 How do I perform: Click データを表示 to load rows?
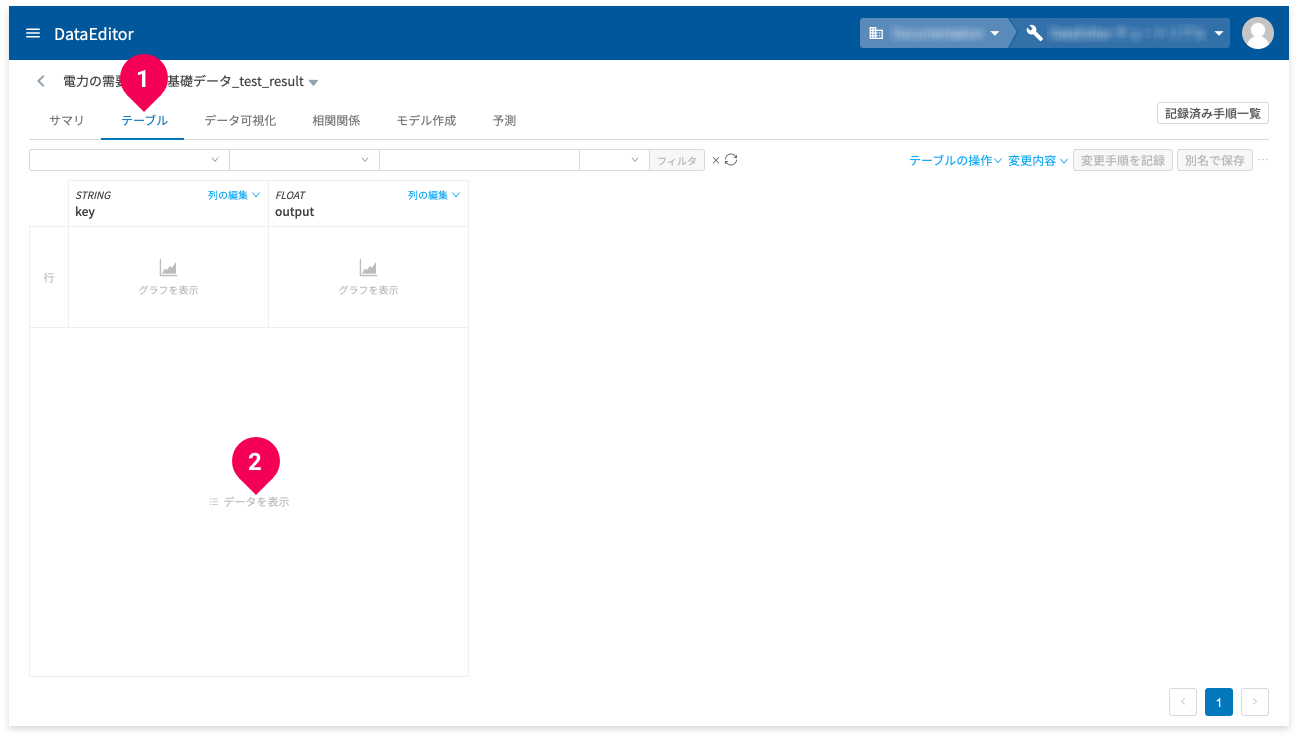pos(249,502)
